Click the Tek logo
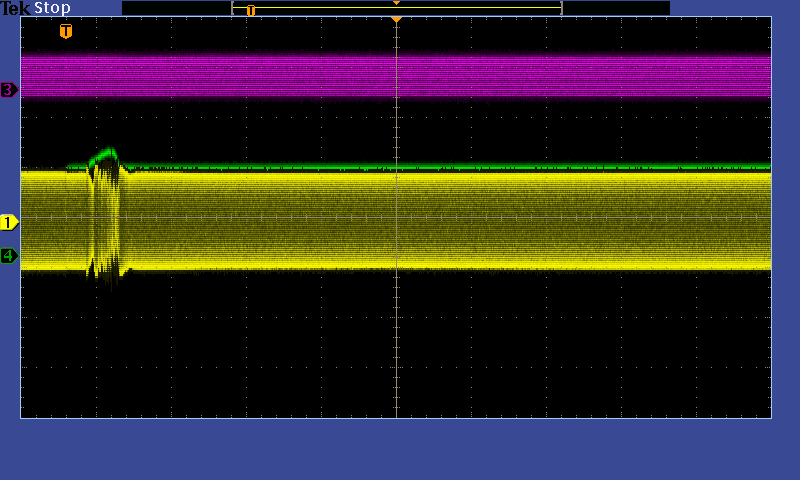The width and height of the screenshot is (800, 480). (15, 8)
